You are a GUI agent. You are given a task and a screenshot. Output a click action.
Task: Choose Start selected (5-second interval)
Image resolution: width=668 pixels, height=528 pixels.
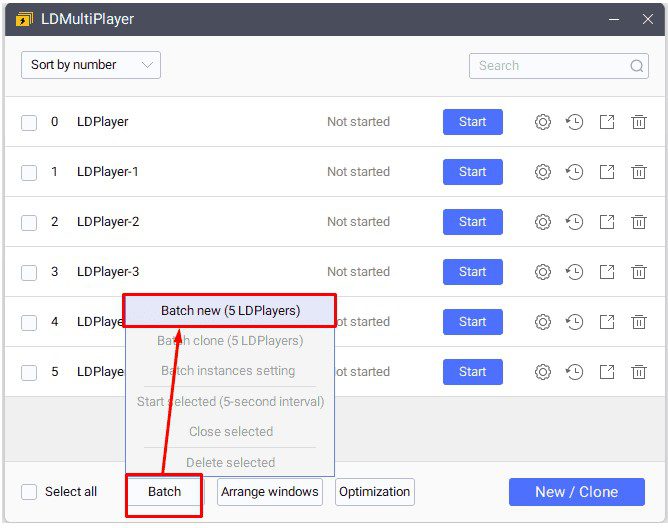point(230,401)
